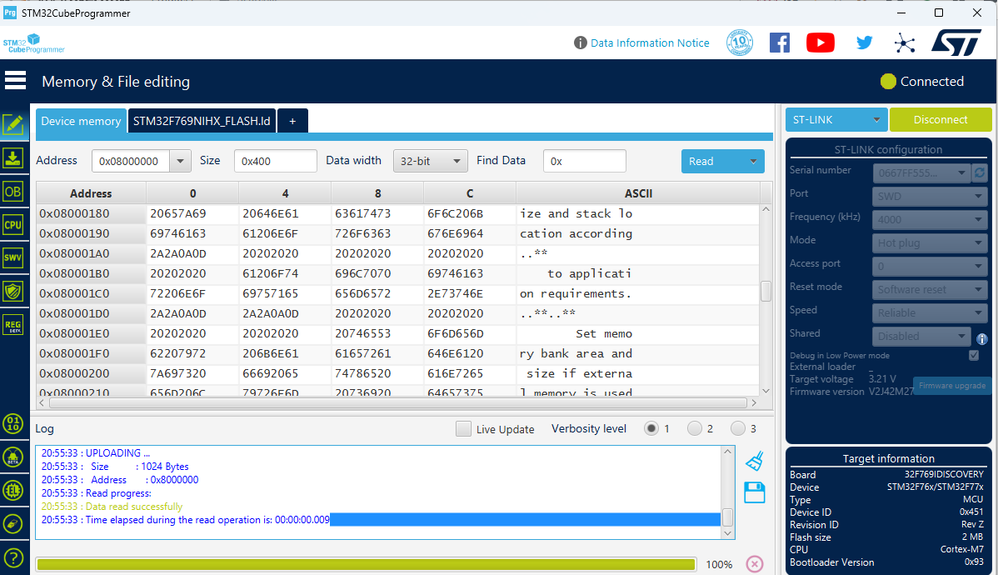Click Firmware upgrade button
Viewport: 998px width, 575px height.
(x=952, y=385)
